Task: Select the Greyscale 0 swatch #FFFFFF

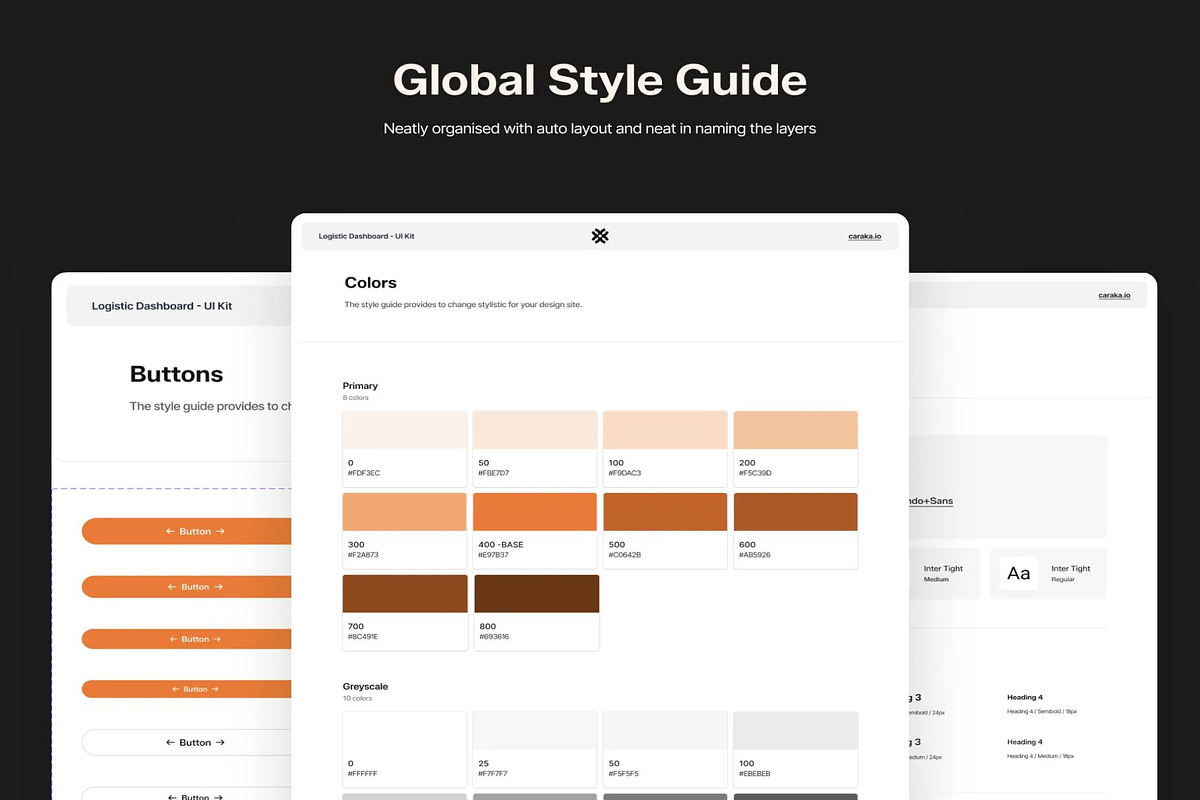Action: pos(405,748)
